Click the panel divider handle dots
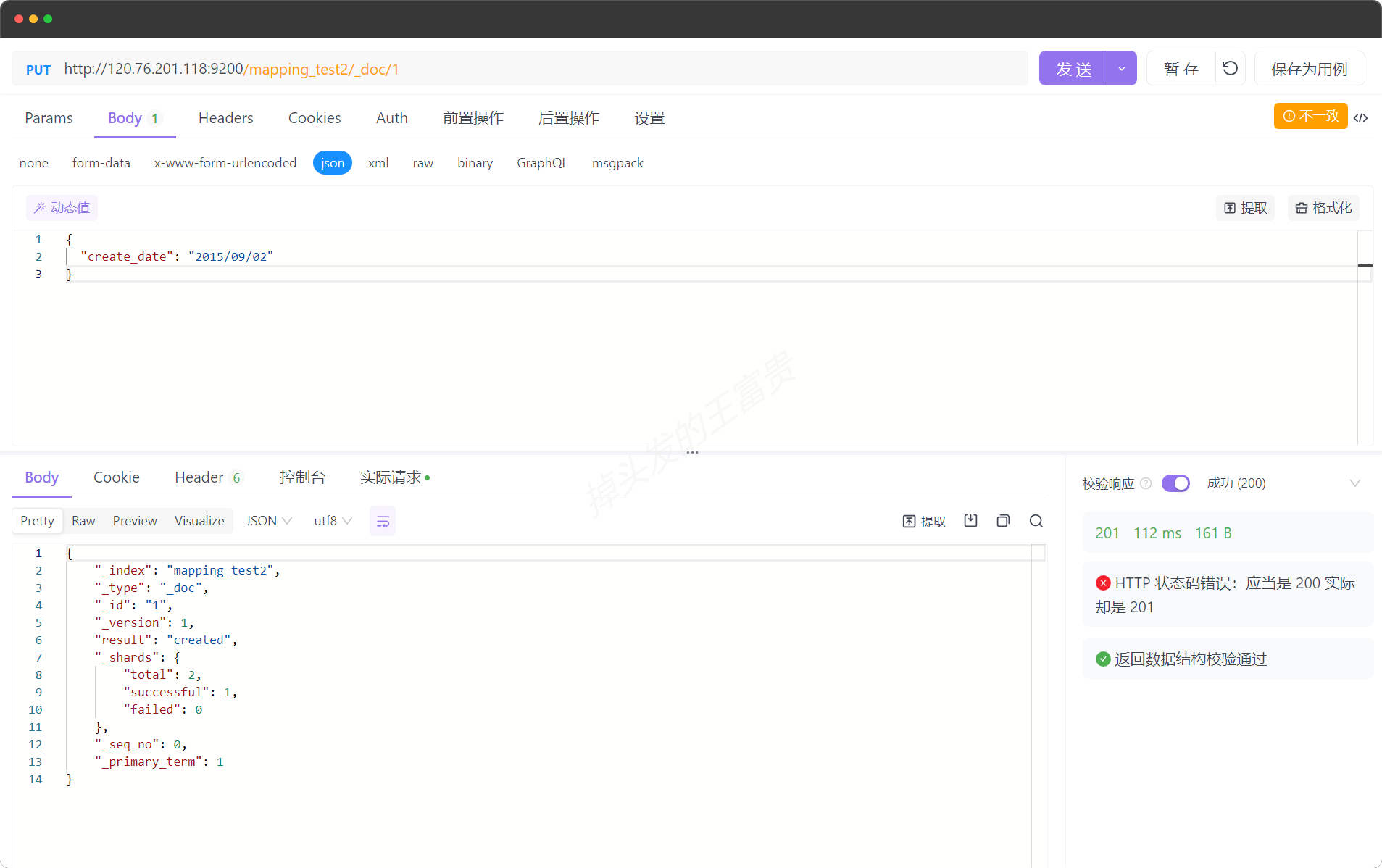Screen dimensions: 1382x868 coord(692,452)
